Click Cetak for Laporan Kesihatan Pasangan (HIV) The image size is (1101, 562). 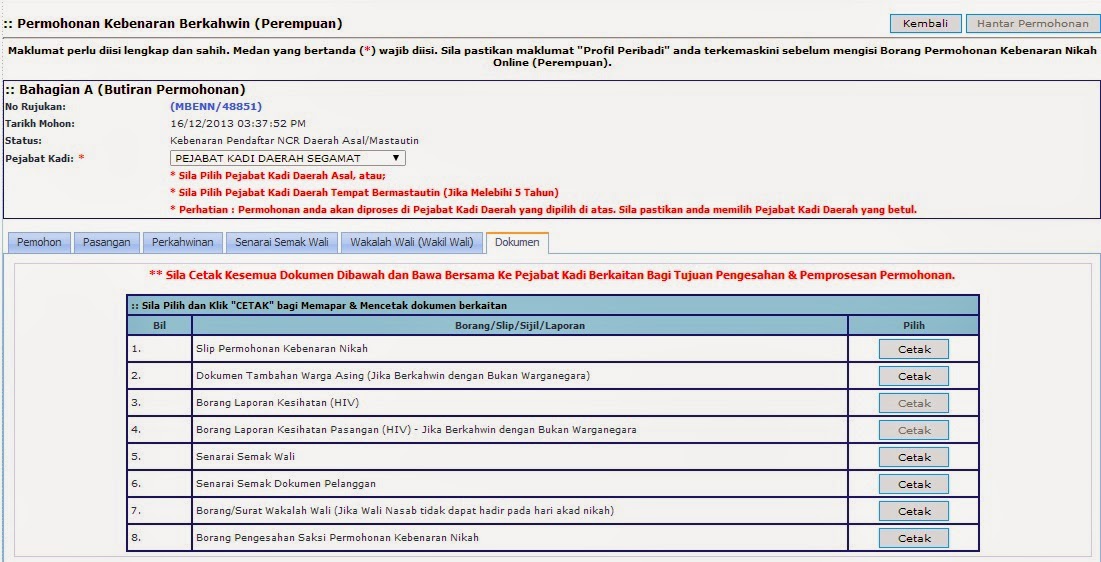[914, 430]
